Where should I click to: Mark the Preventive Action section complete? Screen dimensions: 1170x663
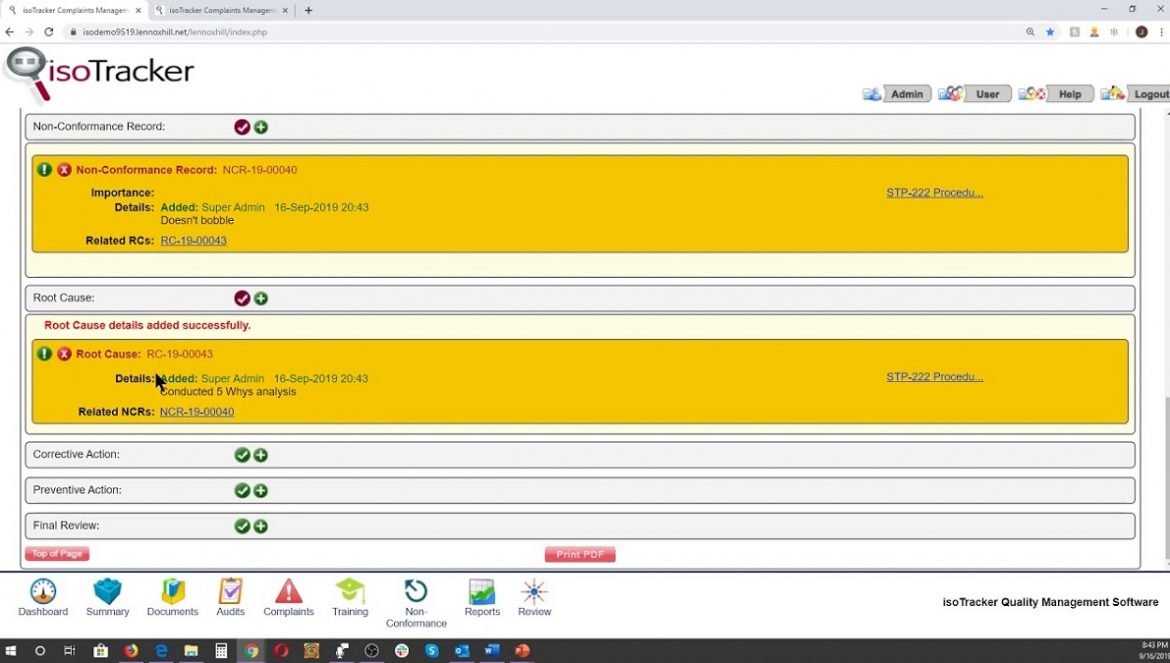[242, 490]
